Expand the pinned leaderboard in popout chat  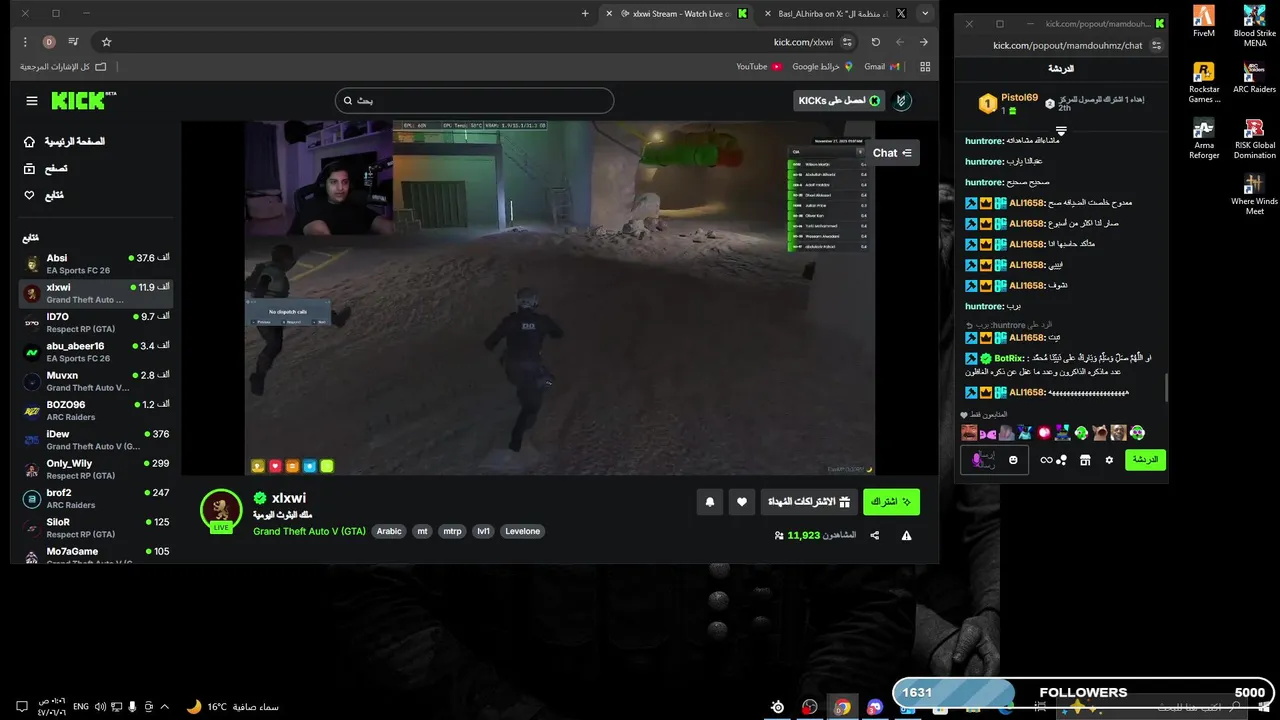1061,131
